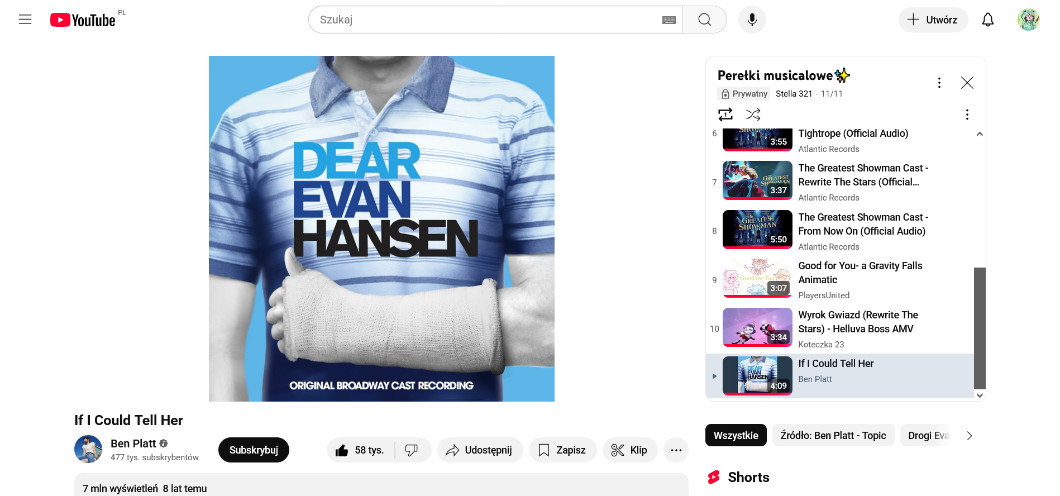Open more actions menu beside Klip
Screen dimensions: 1060x496
point(676,450)
